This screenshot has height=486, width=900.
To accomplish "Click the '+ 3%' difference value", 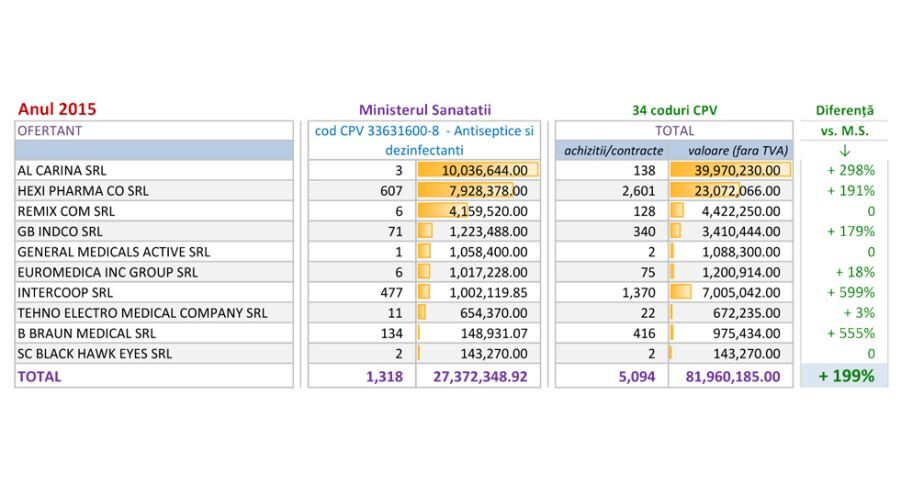I will coord(859,313).
